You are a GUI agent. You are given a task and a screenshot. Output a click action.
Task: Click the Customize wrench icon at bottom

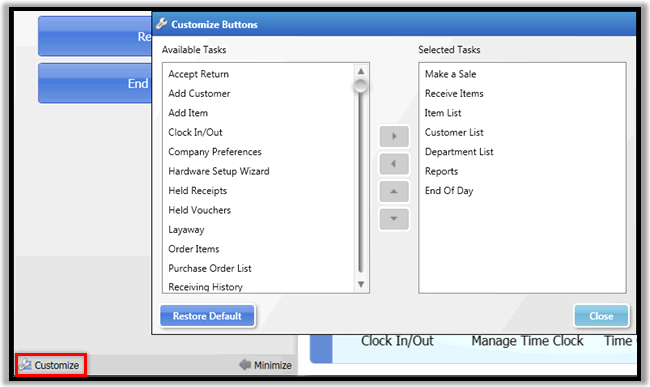pyautogui.click(x=25, y=365)
